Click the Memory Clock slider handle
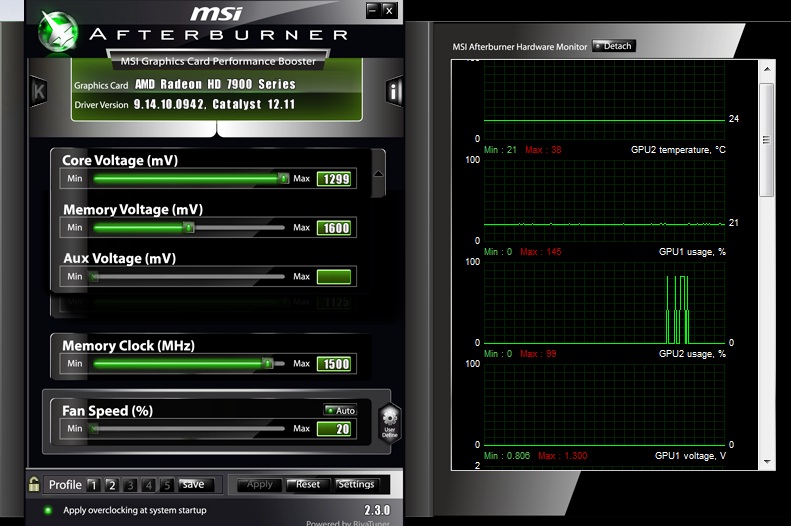 point(267,364)
